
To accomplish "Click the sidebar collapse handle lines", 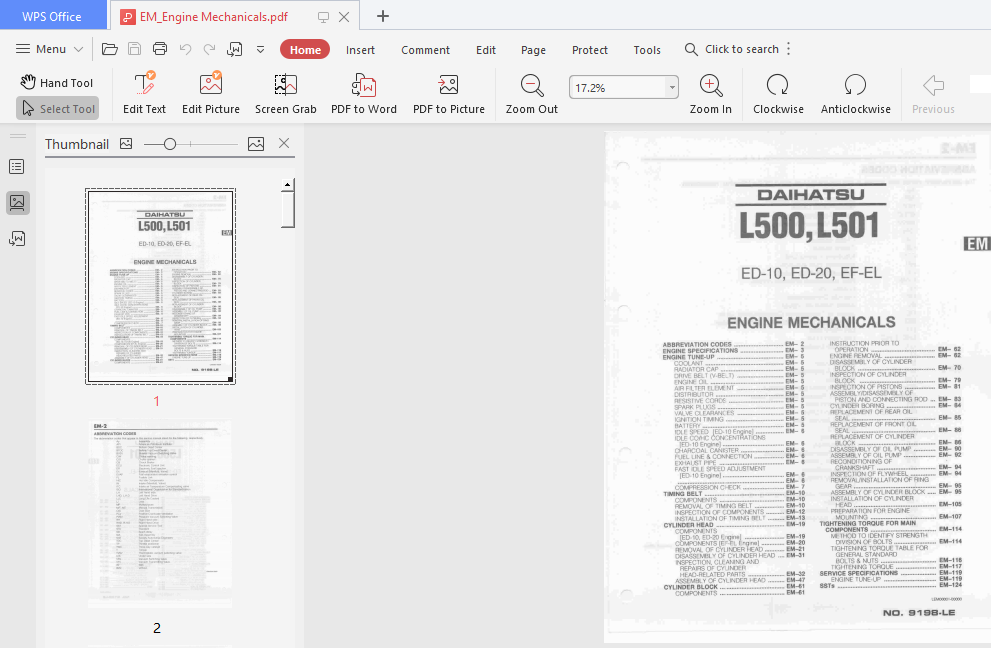I will pyautogui.click(x=18, y=136).
